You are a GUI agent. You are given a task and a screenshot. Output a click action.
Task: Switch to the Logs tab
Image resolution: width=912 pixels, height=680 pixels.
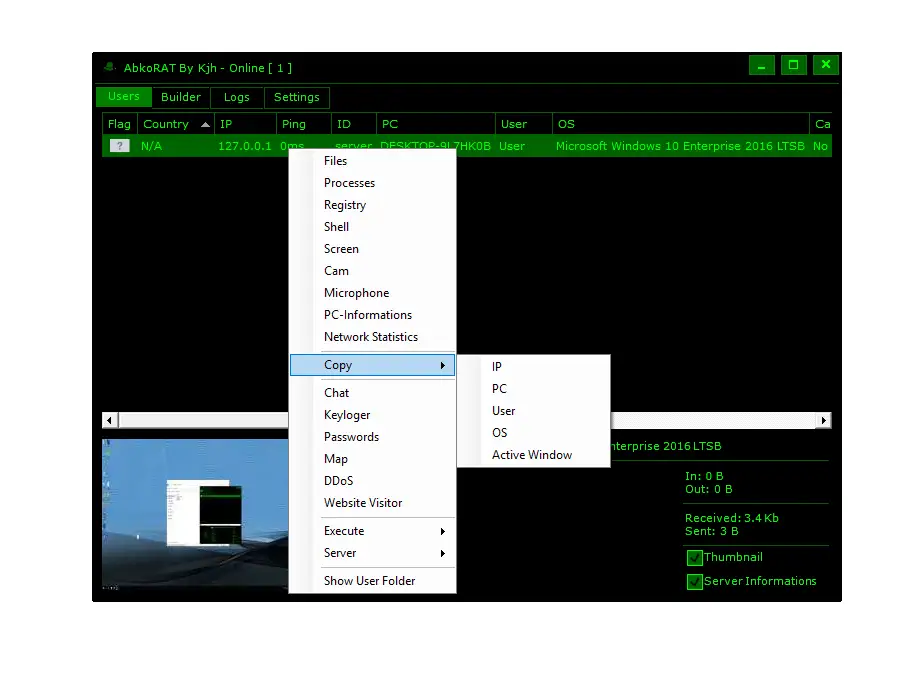[237, 97]
